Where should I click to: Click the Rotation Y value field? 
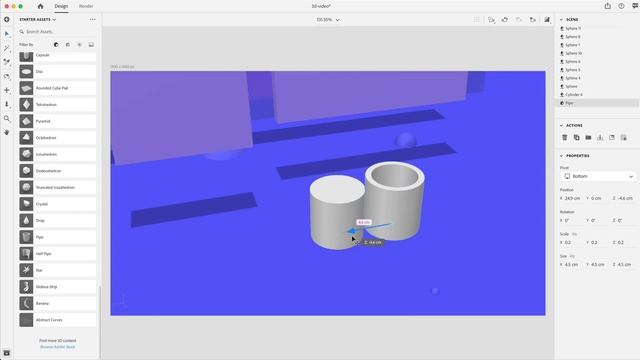[598, 220]
